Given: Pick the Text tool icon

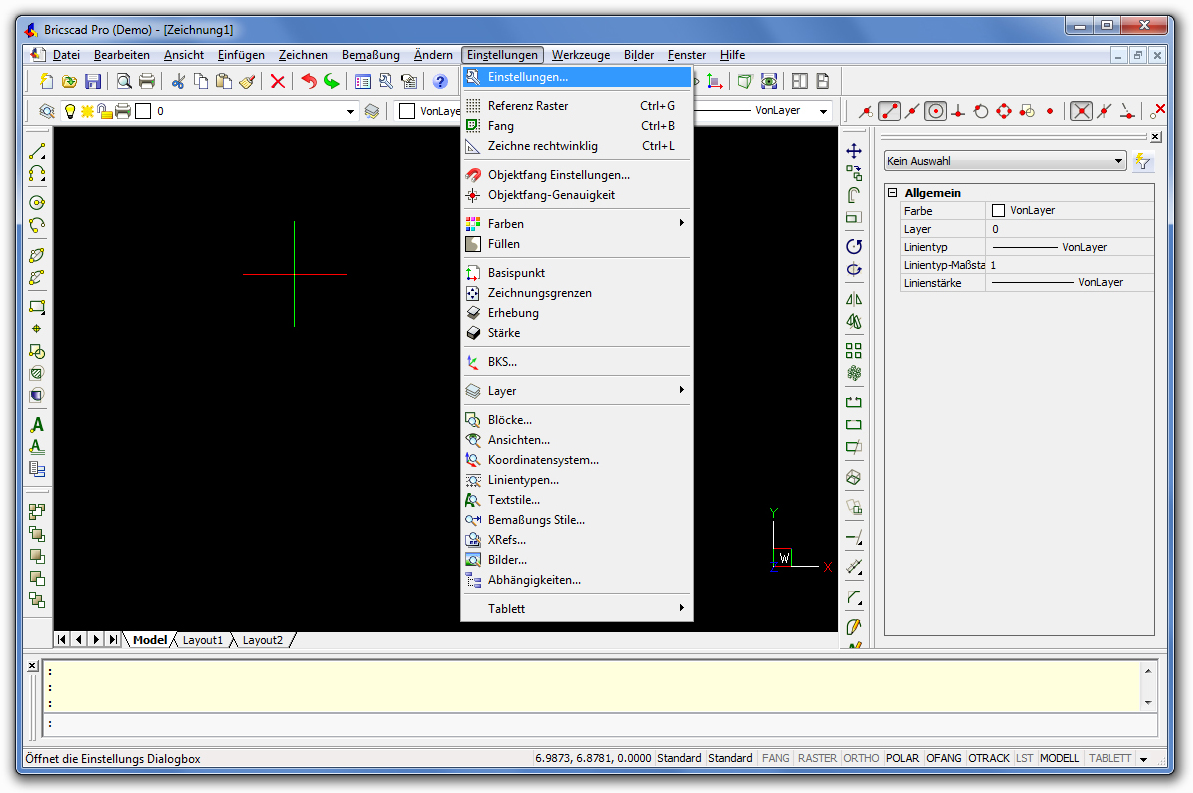Looking at the screenshot, I should coord(37,425).
